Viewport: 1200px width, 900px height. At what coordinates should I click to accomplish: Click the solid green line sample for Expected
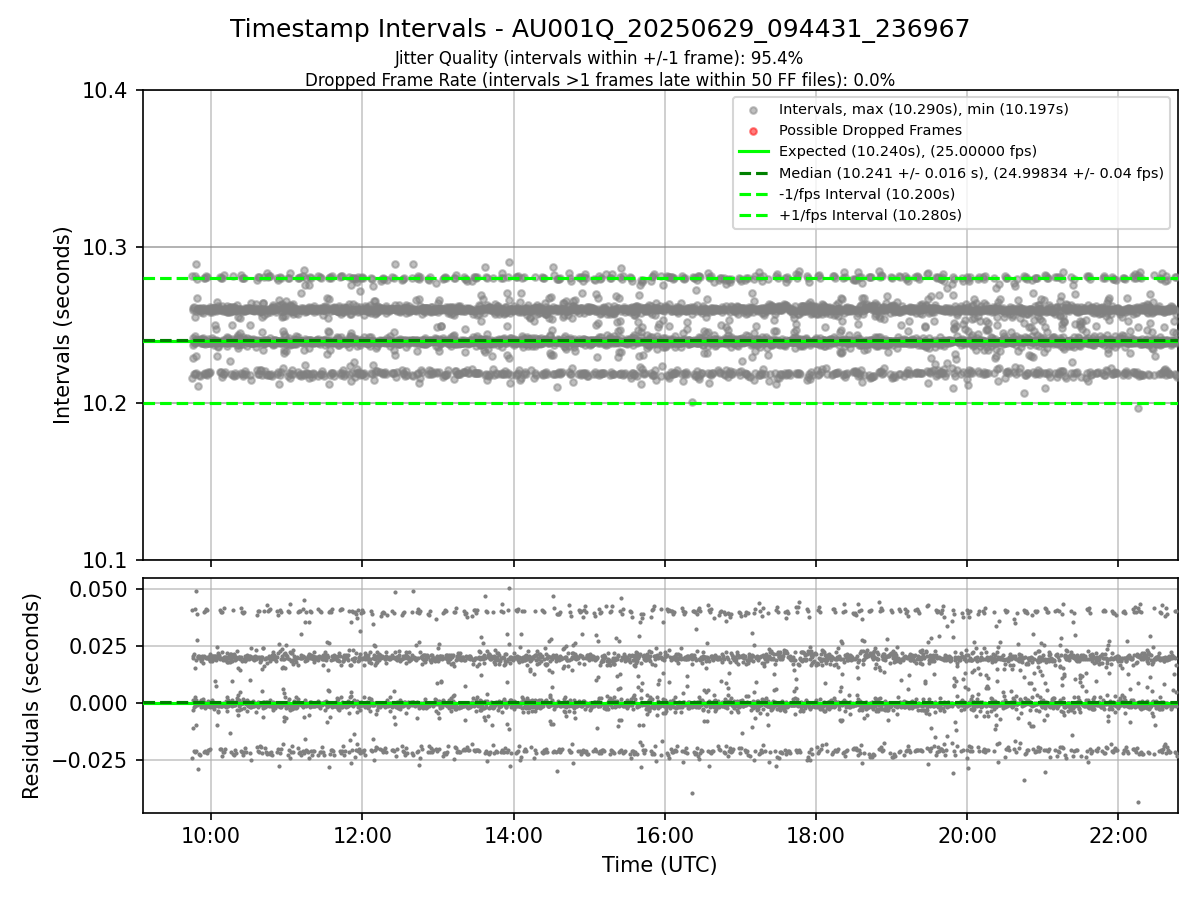point(754,152)
